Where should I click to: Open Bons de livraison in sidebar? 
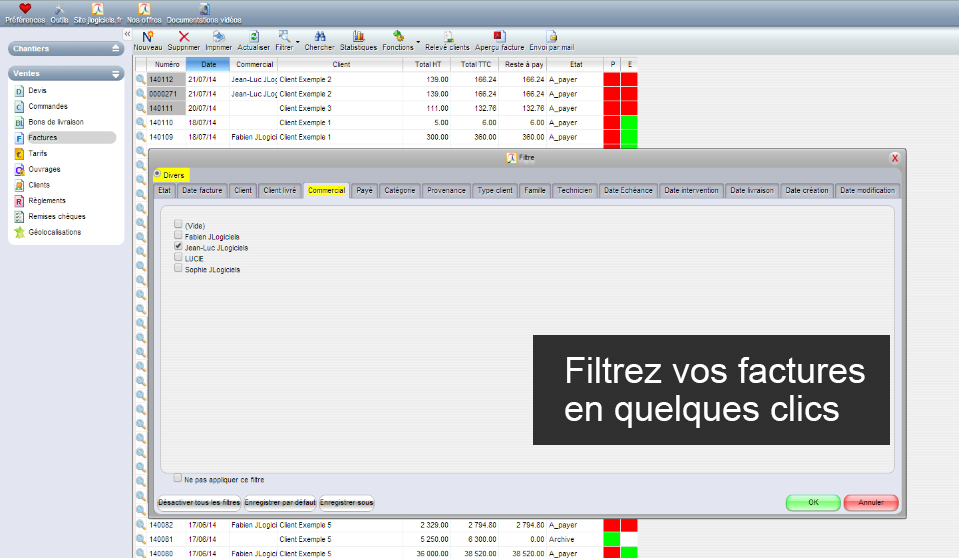pos(56,122)
